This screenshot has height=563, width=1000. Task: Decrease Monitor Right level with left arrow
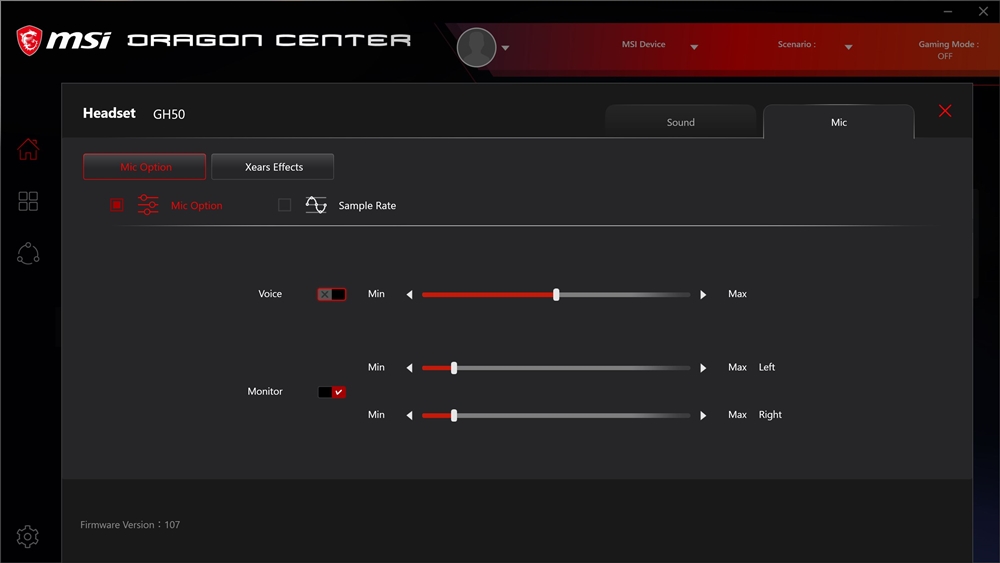[x=409, y=416]
